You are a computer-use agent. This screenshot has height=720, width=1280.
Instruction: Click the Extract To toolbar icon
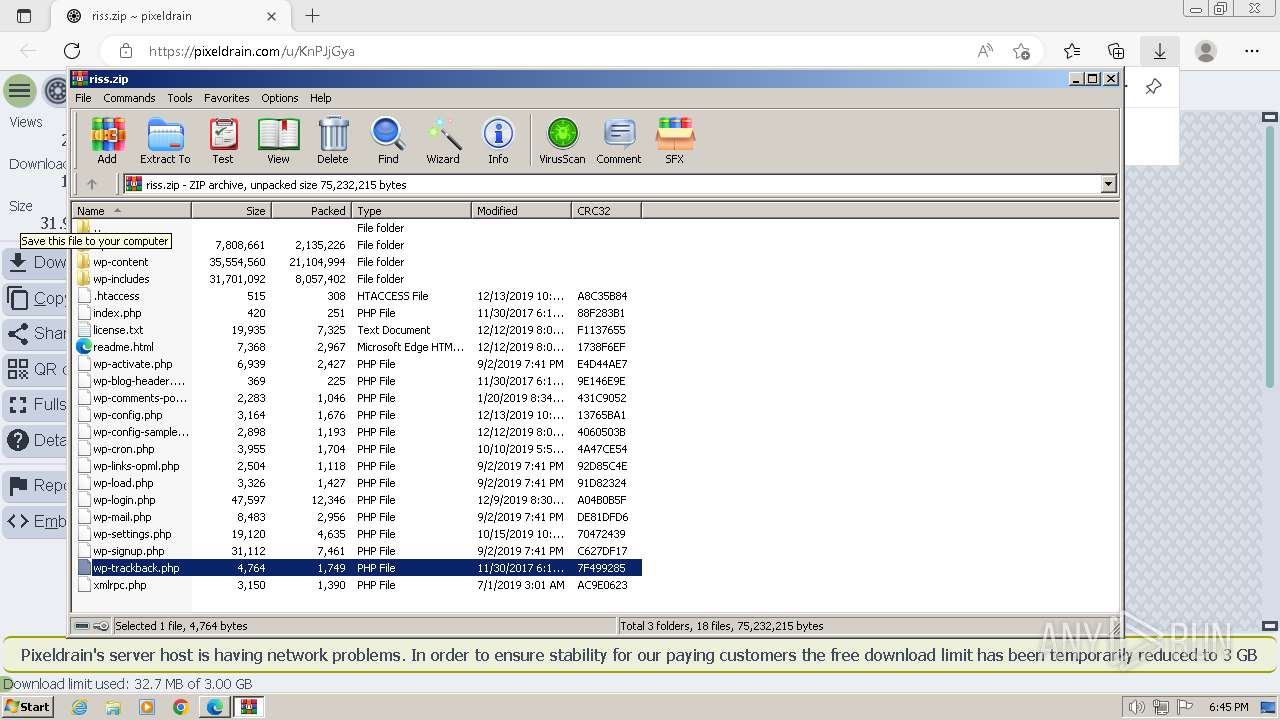165,140
